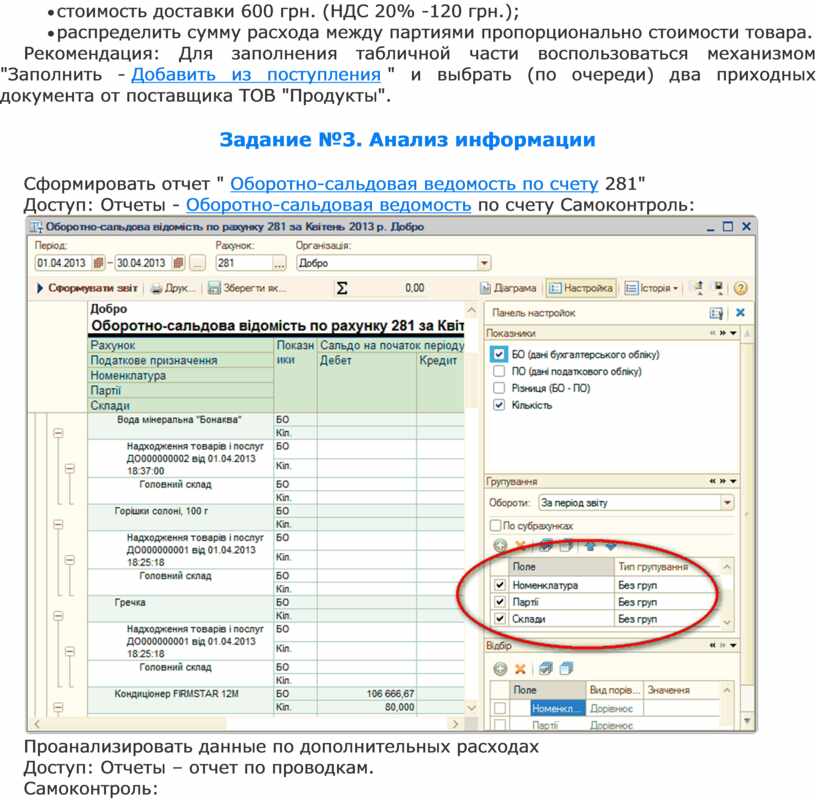The width and height of the screenshot is (816, 800).
Task: Open the Показники section dropdown arrow
Action: (733, 333)
